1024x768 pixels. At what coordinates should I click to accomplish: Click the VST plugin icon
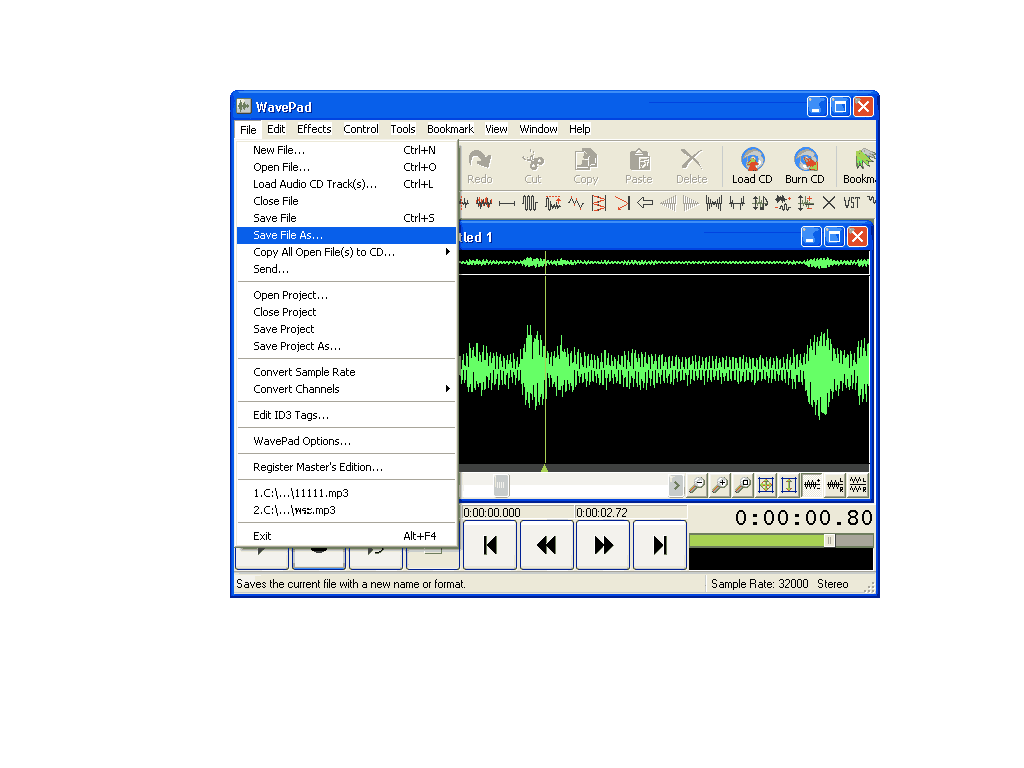pyautogui.click(x=852, y=203)
